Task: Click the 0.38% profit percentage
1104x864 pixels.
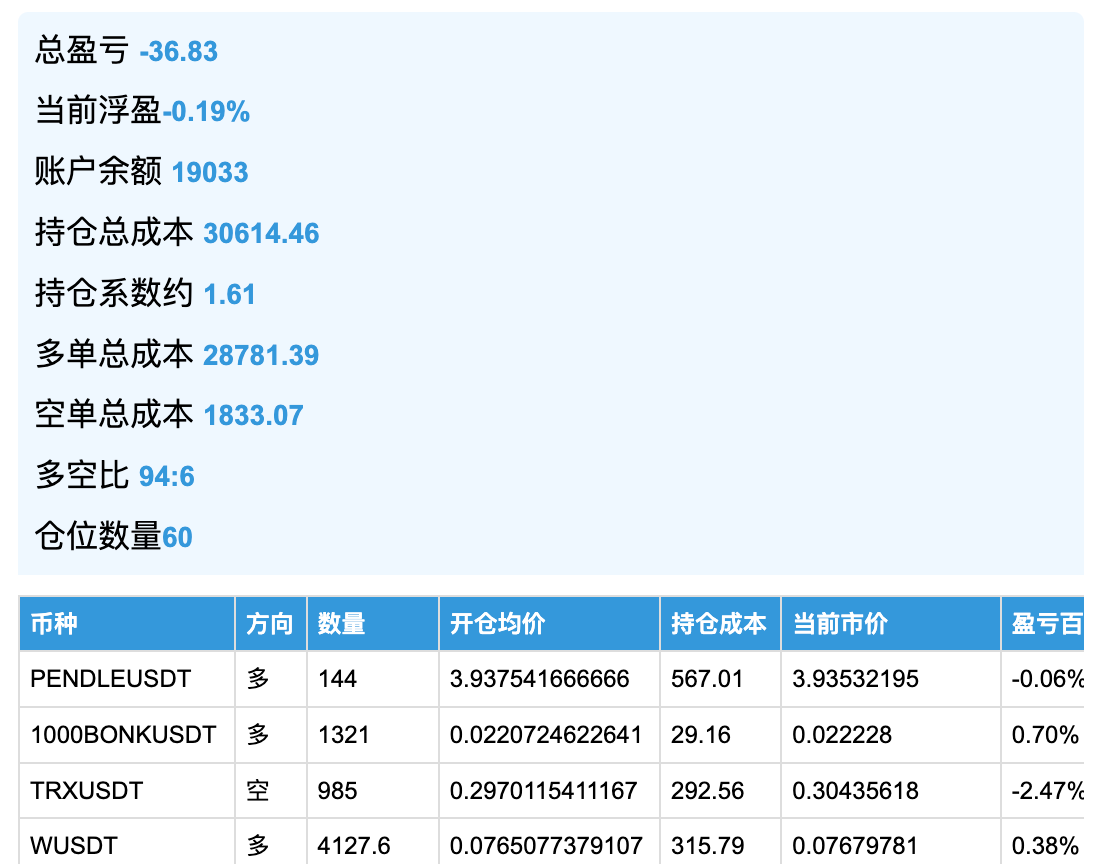Action: point(1045,845)
